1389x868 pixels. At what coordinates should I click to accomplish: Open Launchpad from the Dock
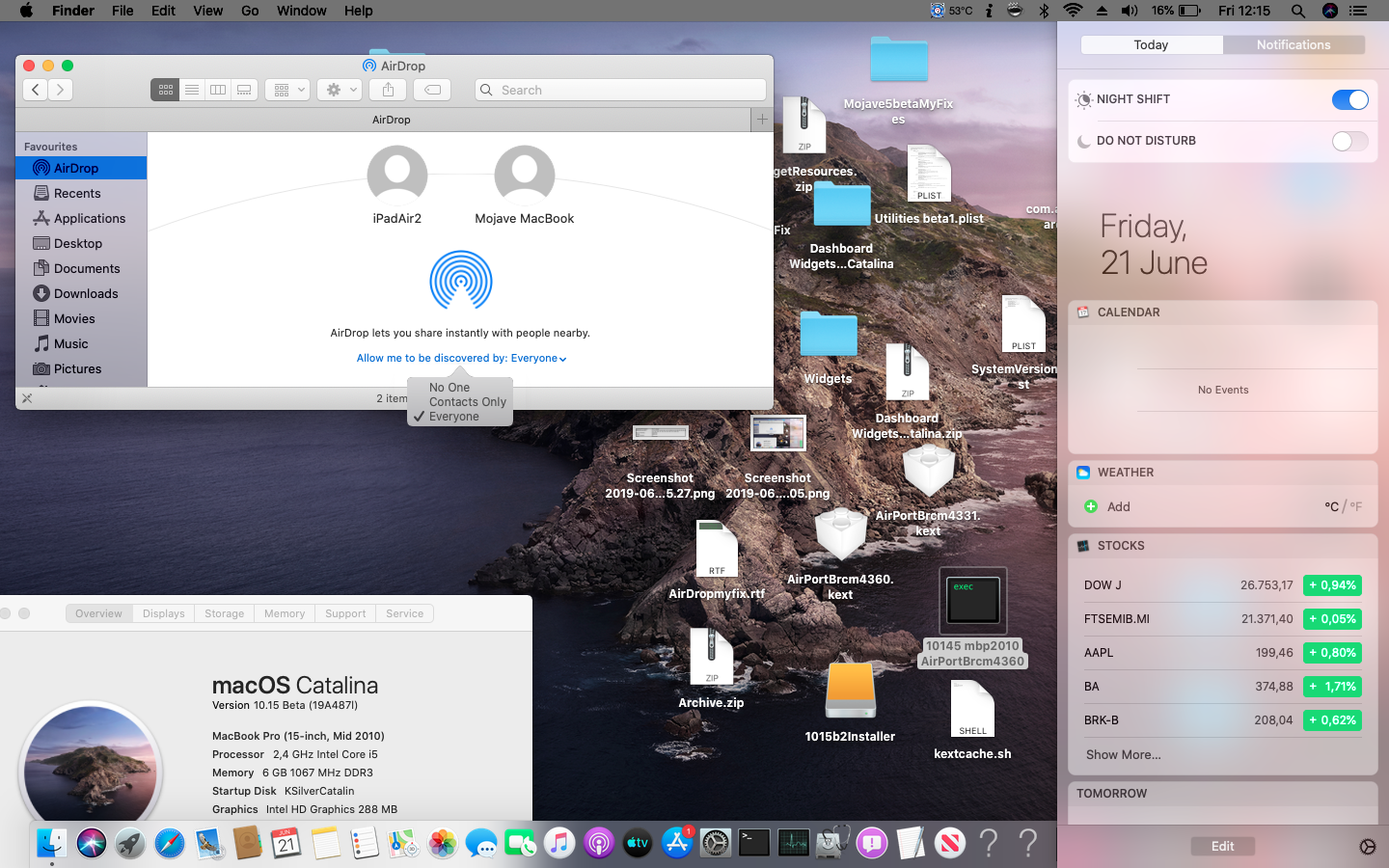[x=130, y=843]
